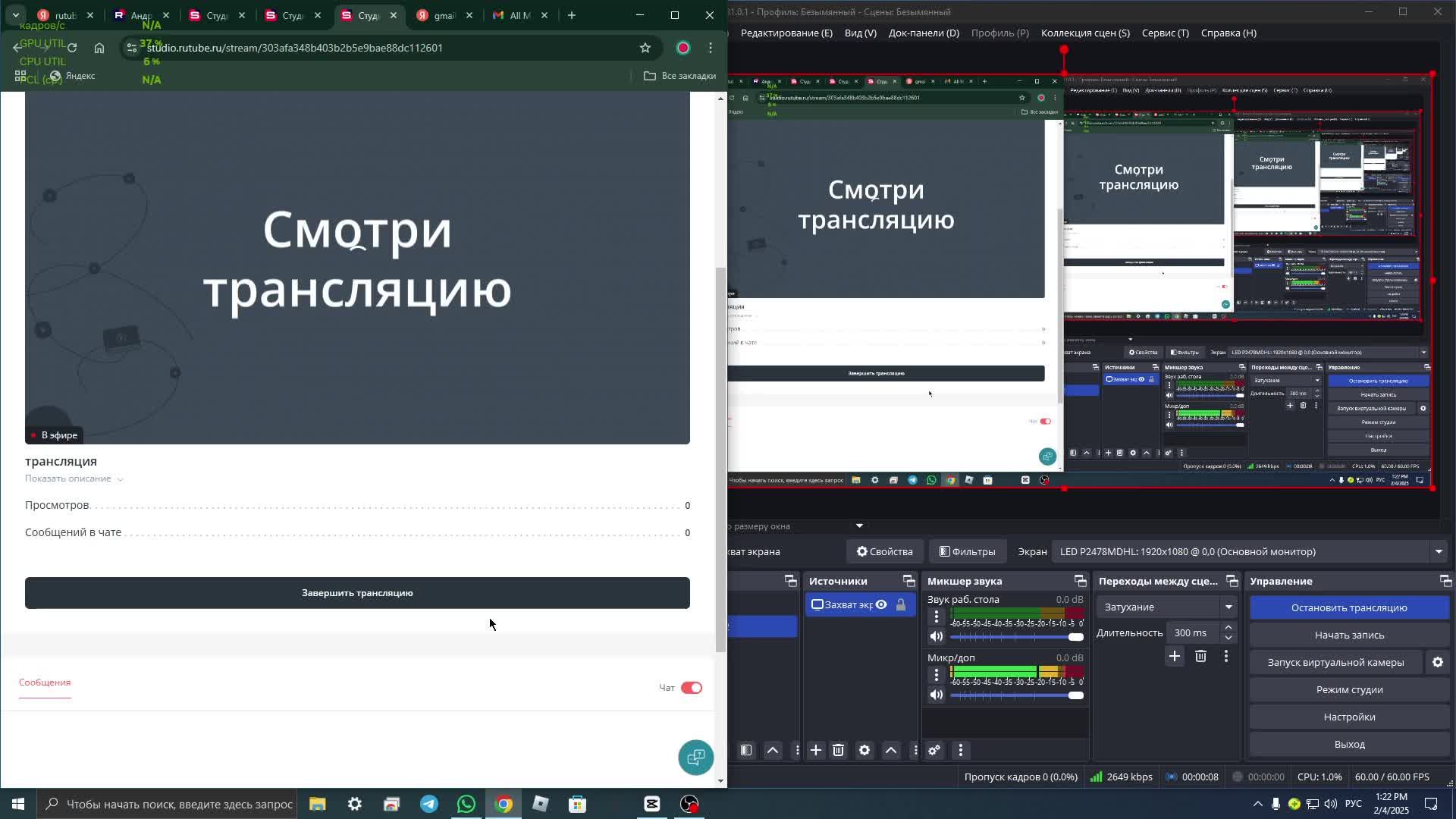The width and height of the screenshot is (1456, 819).
Task: Open Справка menu in OBS
Action: (x=1228, y=33)
